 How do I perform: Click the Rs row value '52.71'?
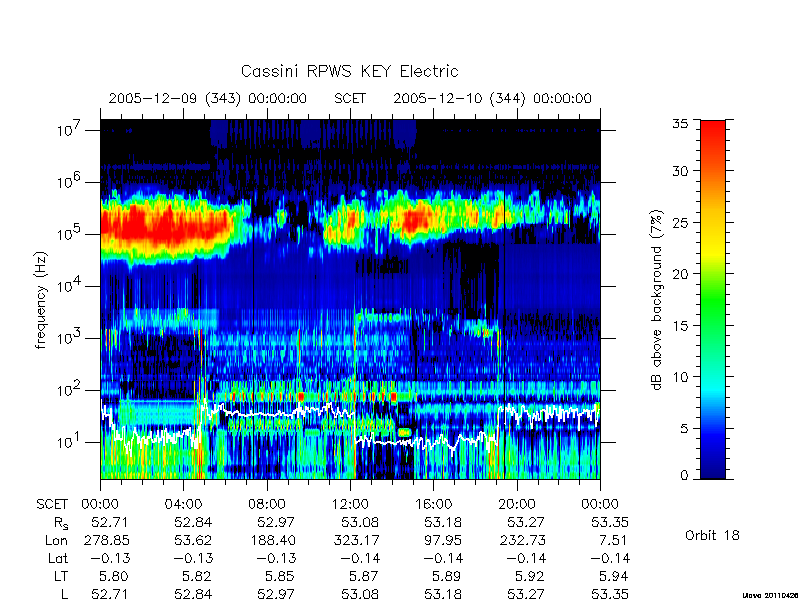click(x=110, y=522)
